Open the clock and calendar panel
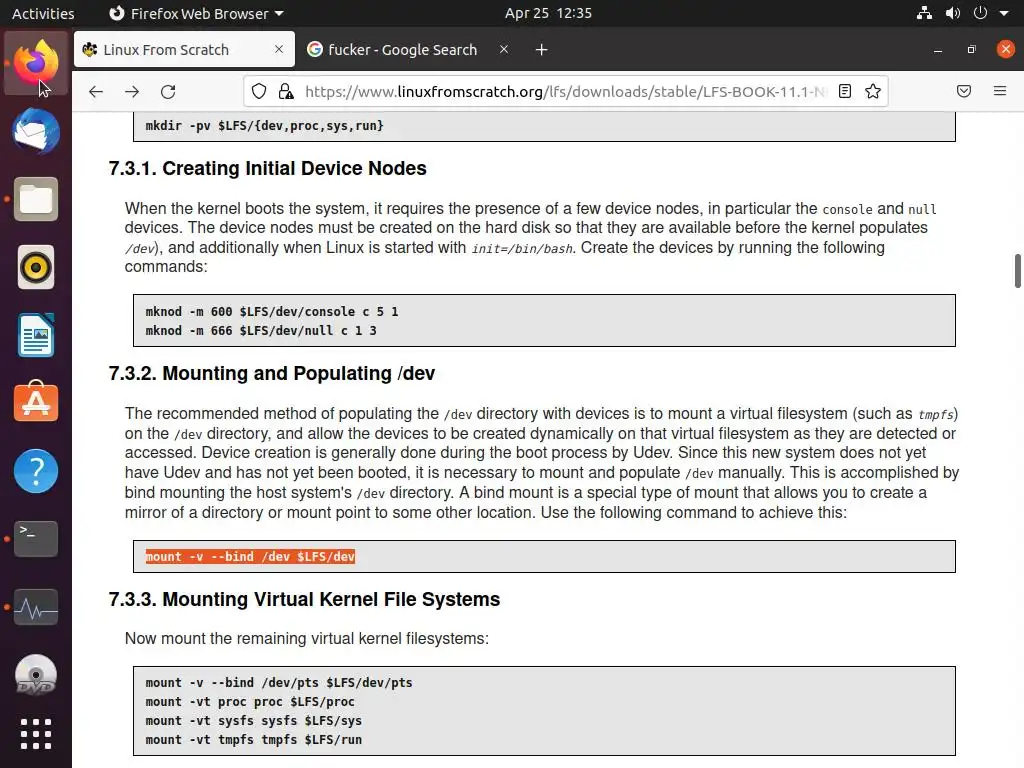 point(548,13)
